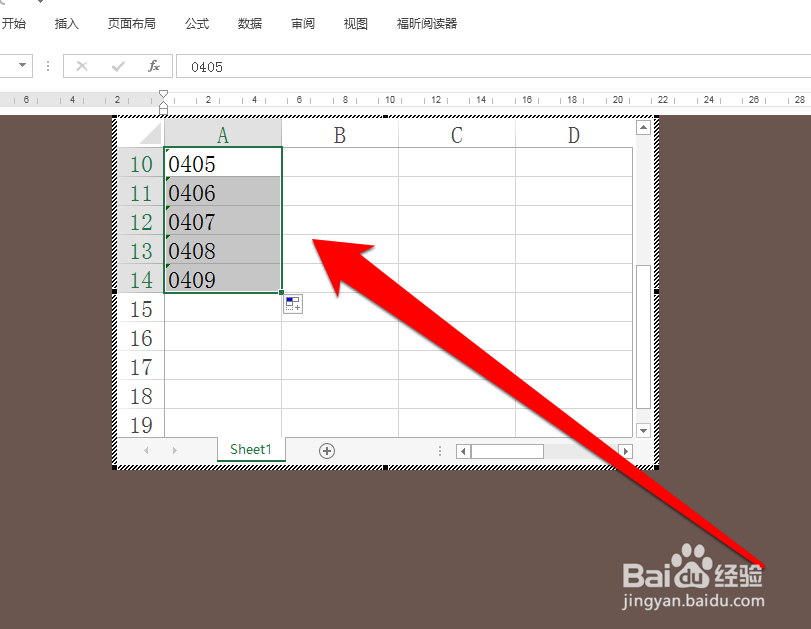Open the 福昕阅读器 tab
811x629 pixels.
tap(427, 23)
